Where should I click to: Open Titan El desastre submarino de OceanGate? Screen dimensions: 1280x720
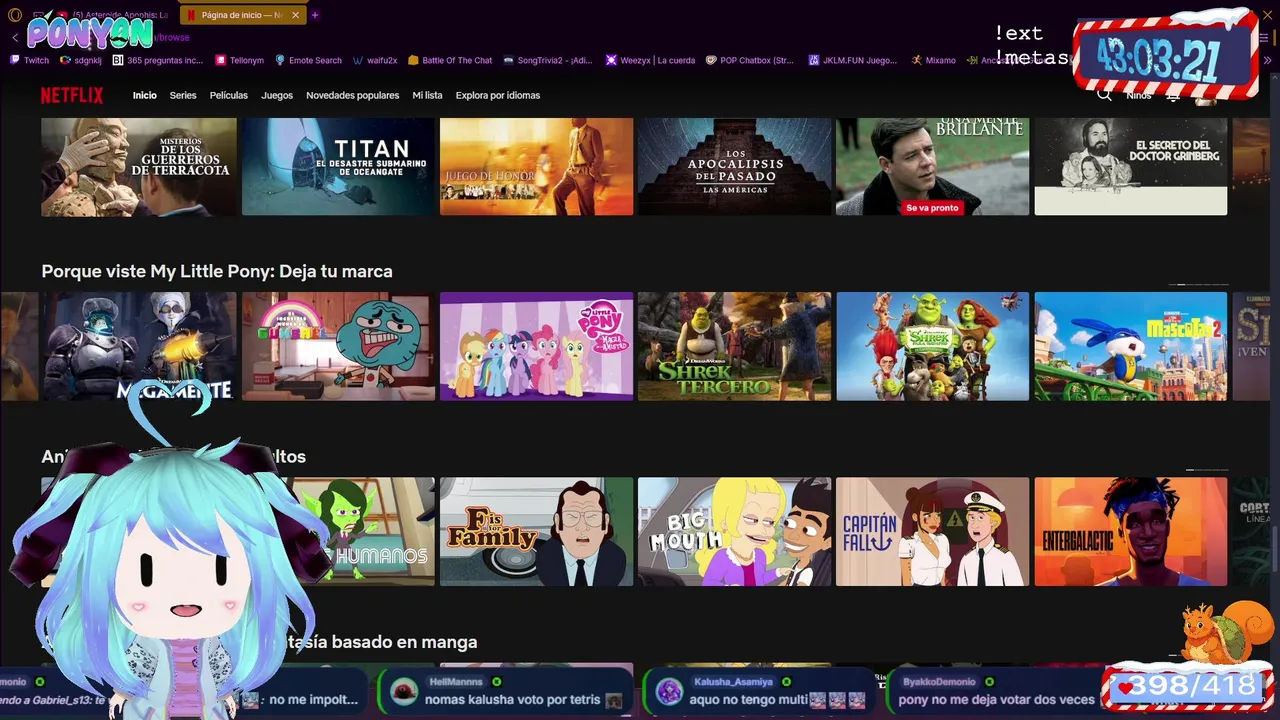tap(338, 166)
